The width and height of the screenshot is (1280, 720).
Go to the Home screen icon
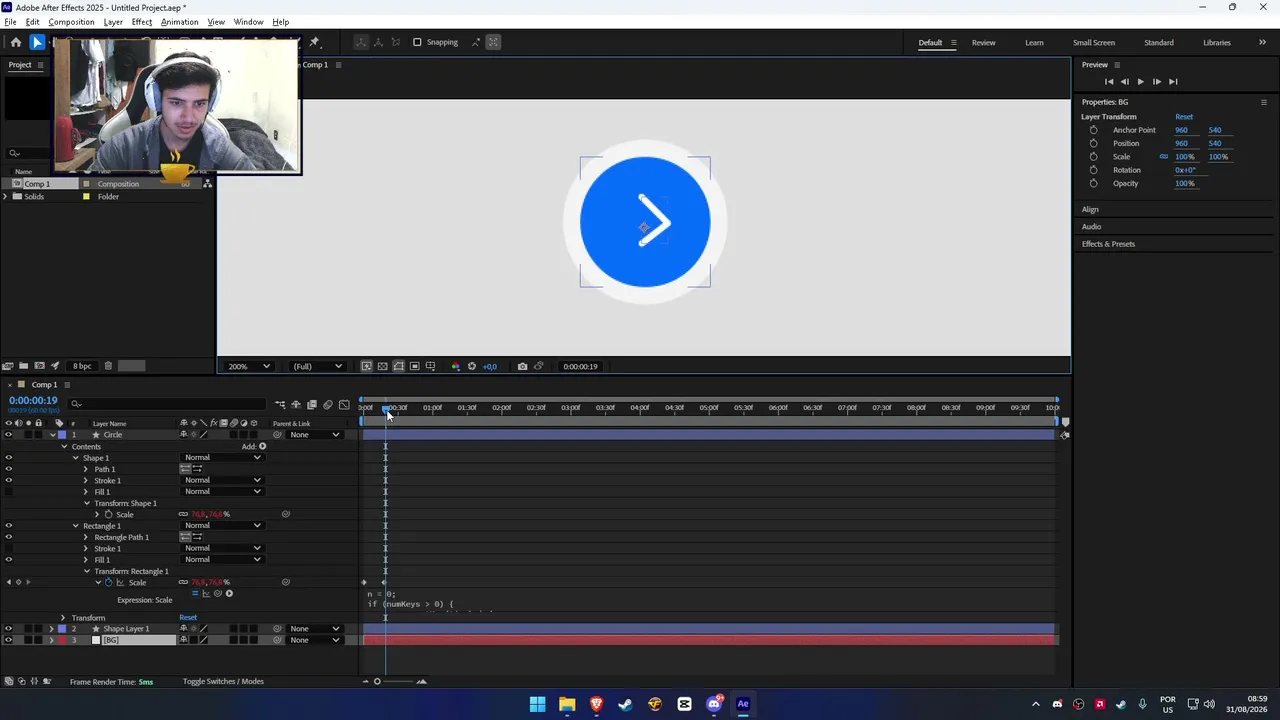[x=15, y=42]
